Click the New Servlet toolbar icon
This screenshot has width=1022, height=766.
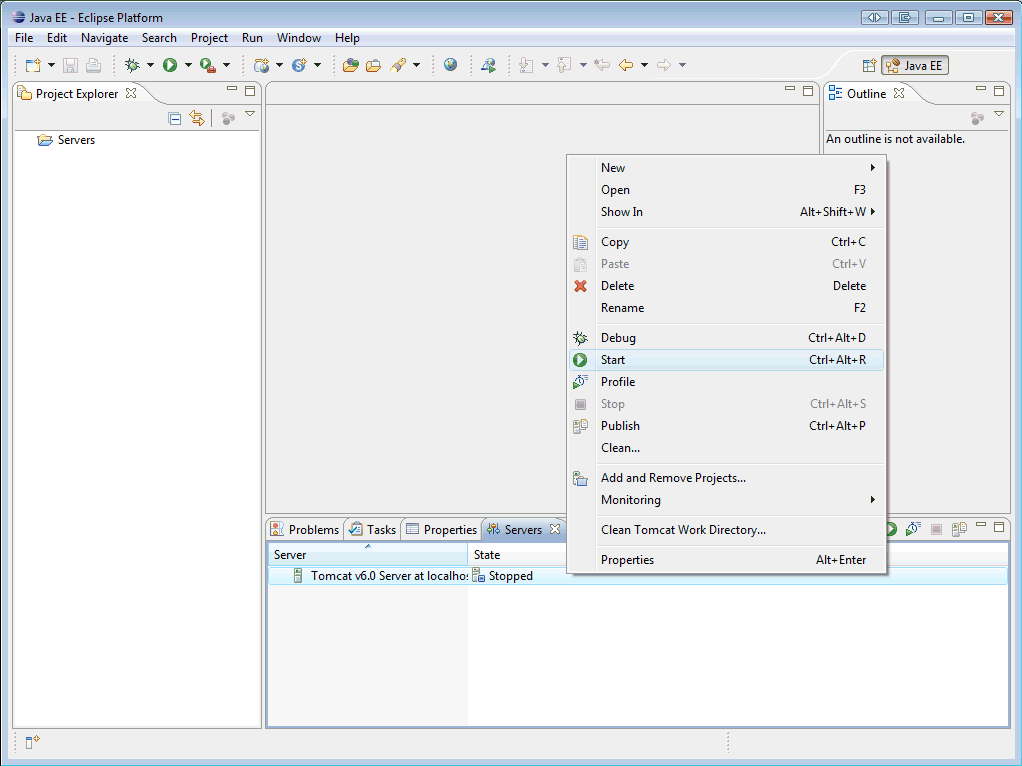click(299, 65)
